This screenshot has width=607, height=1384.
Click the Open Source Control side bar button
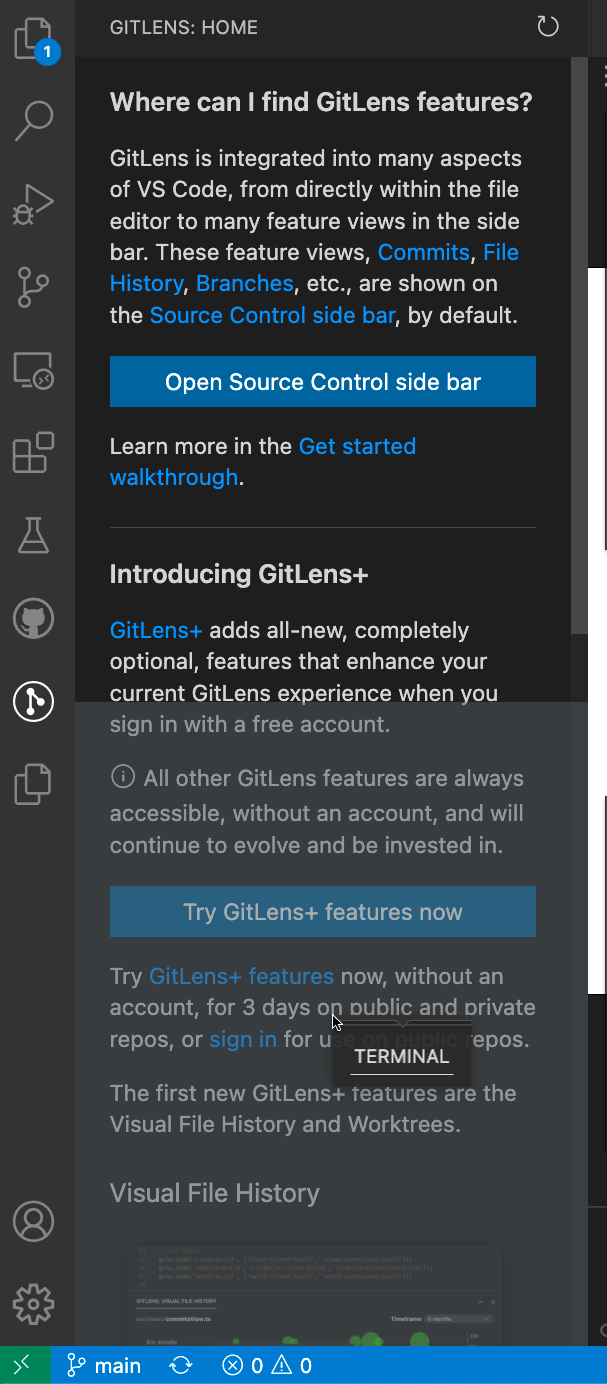pyautogui.click(x=322, y=381)
